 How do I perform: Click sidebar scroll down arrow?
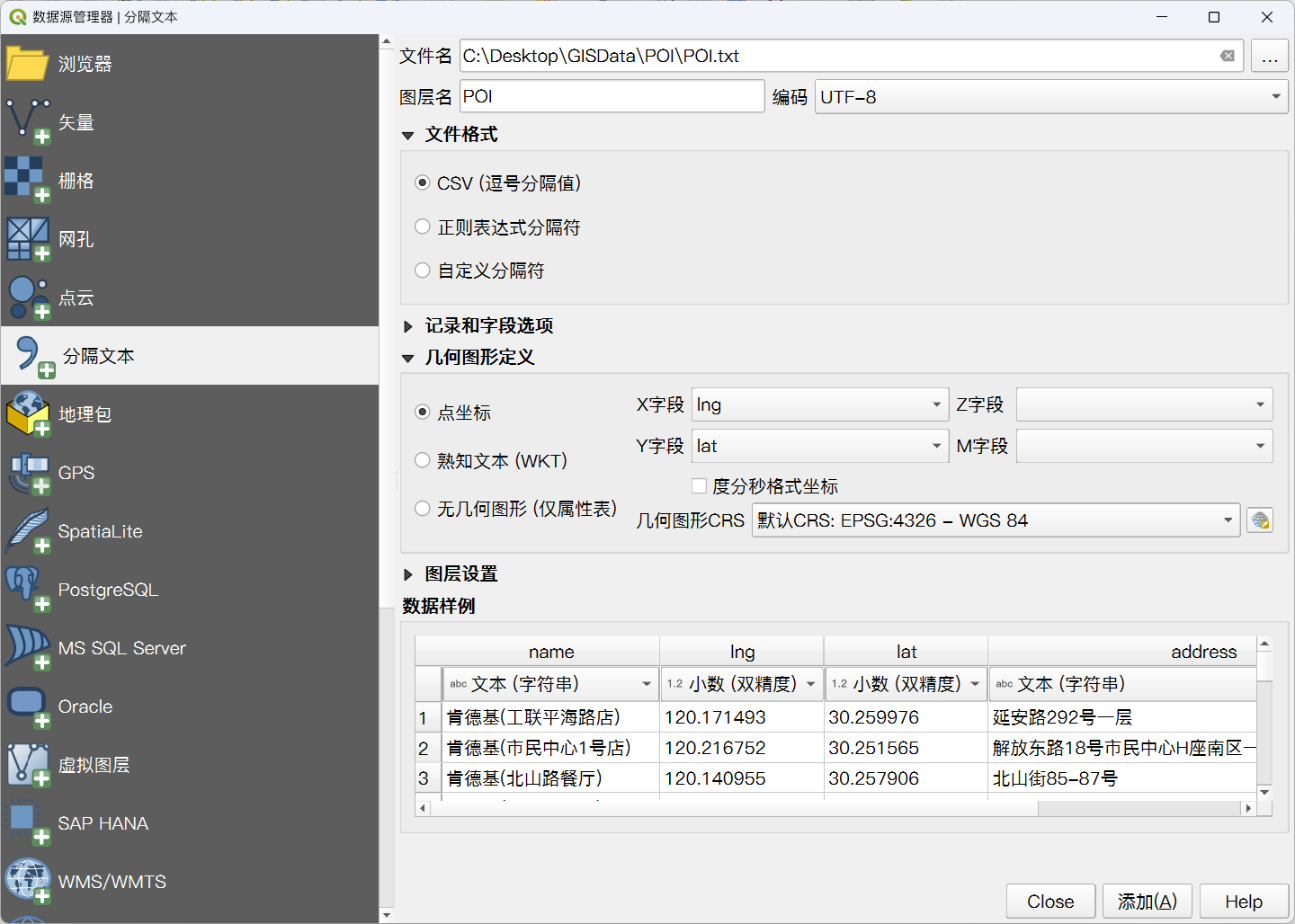tap(386, 916)
